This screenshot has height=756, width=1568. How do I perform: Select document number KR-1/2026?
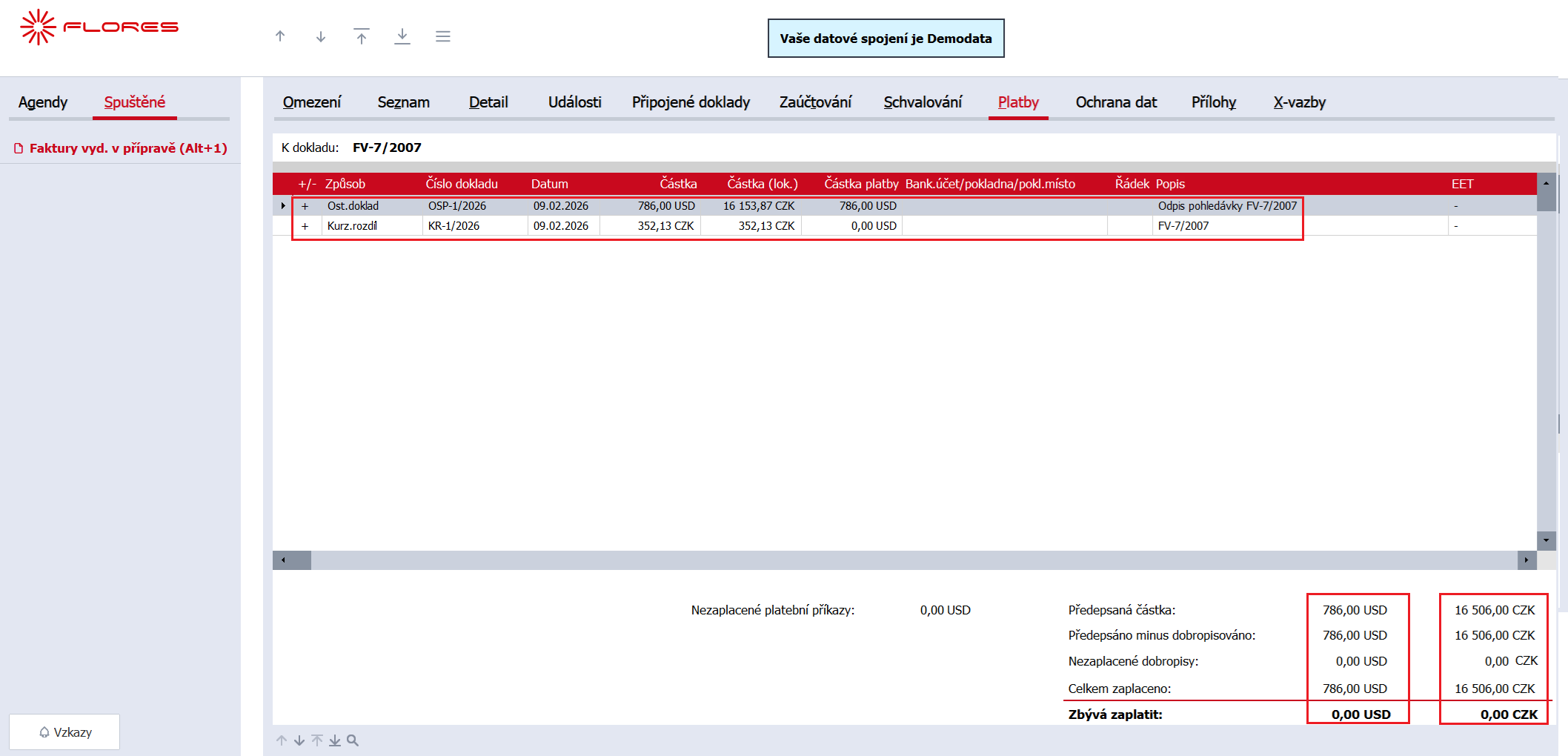[454, 226]
